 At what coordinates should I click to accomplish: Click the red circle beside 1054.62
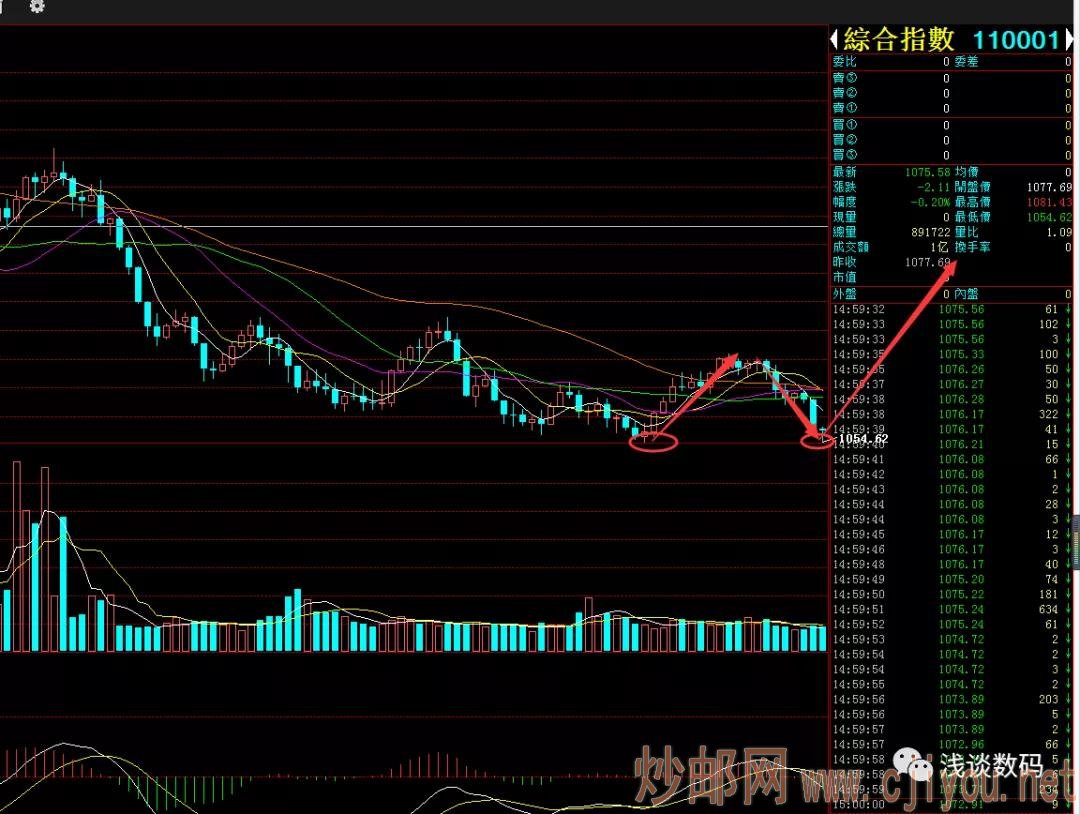point(816,440)
